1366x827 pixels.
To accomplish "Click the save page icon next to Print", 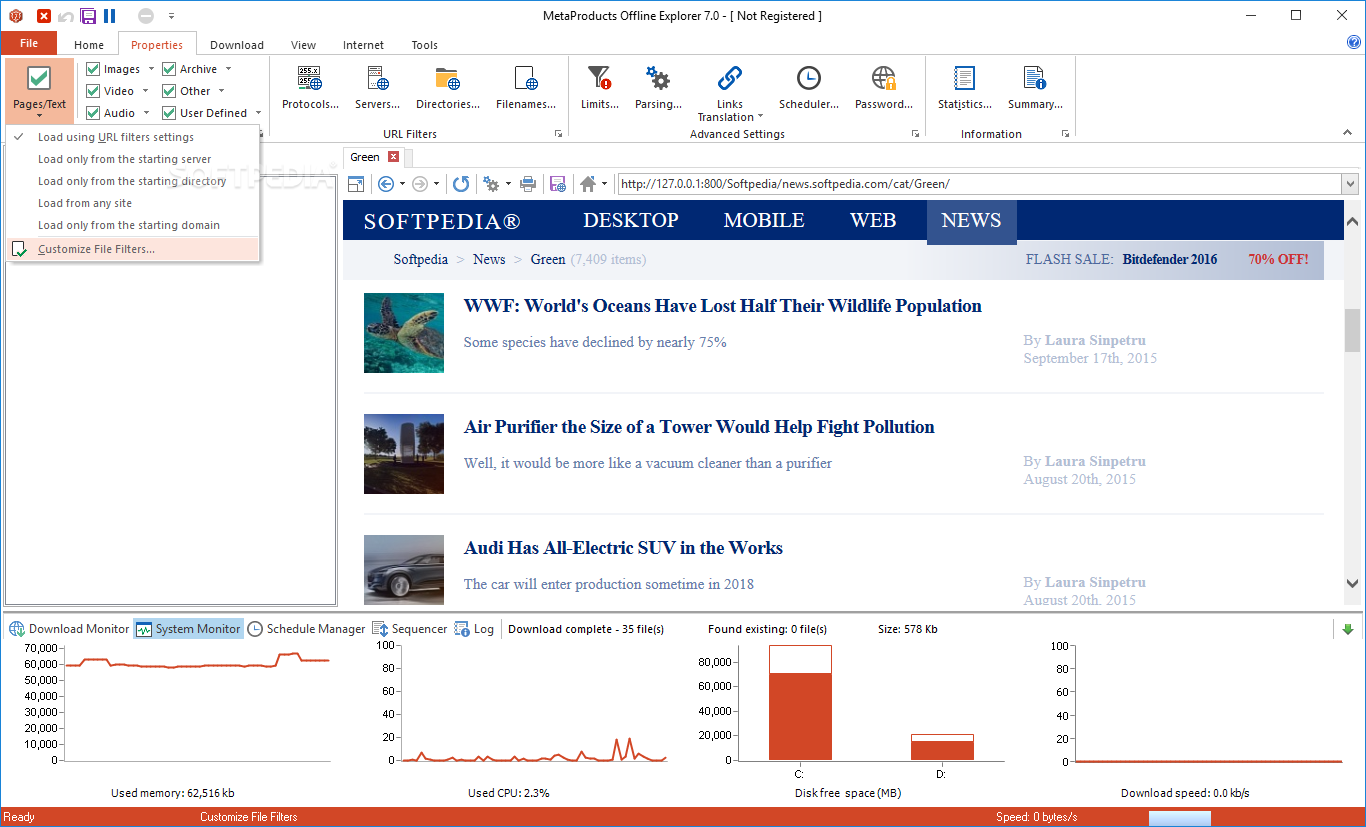I will click(x=558, y=184).
